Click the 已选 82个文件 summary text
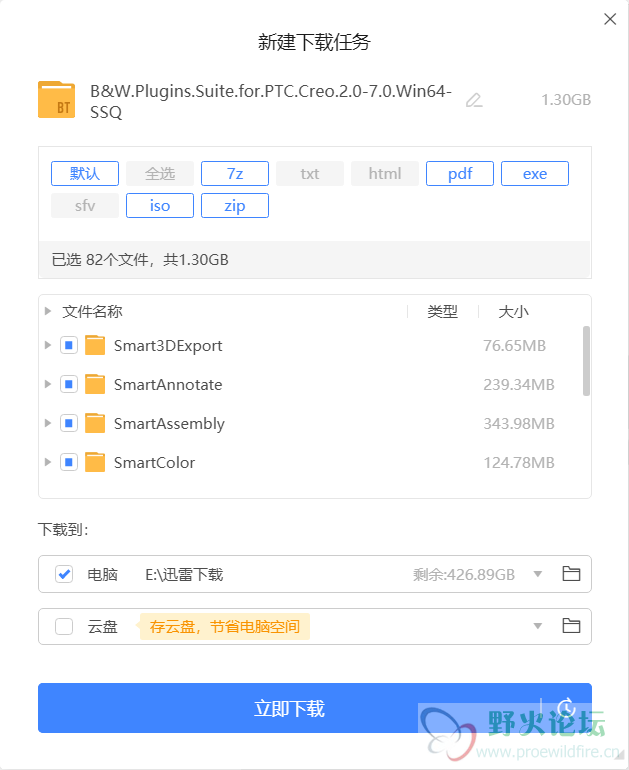This screenshot has width=629, height=770. 140,260
